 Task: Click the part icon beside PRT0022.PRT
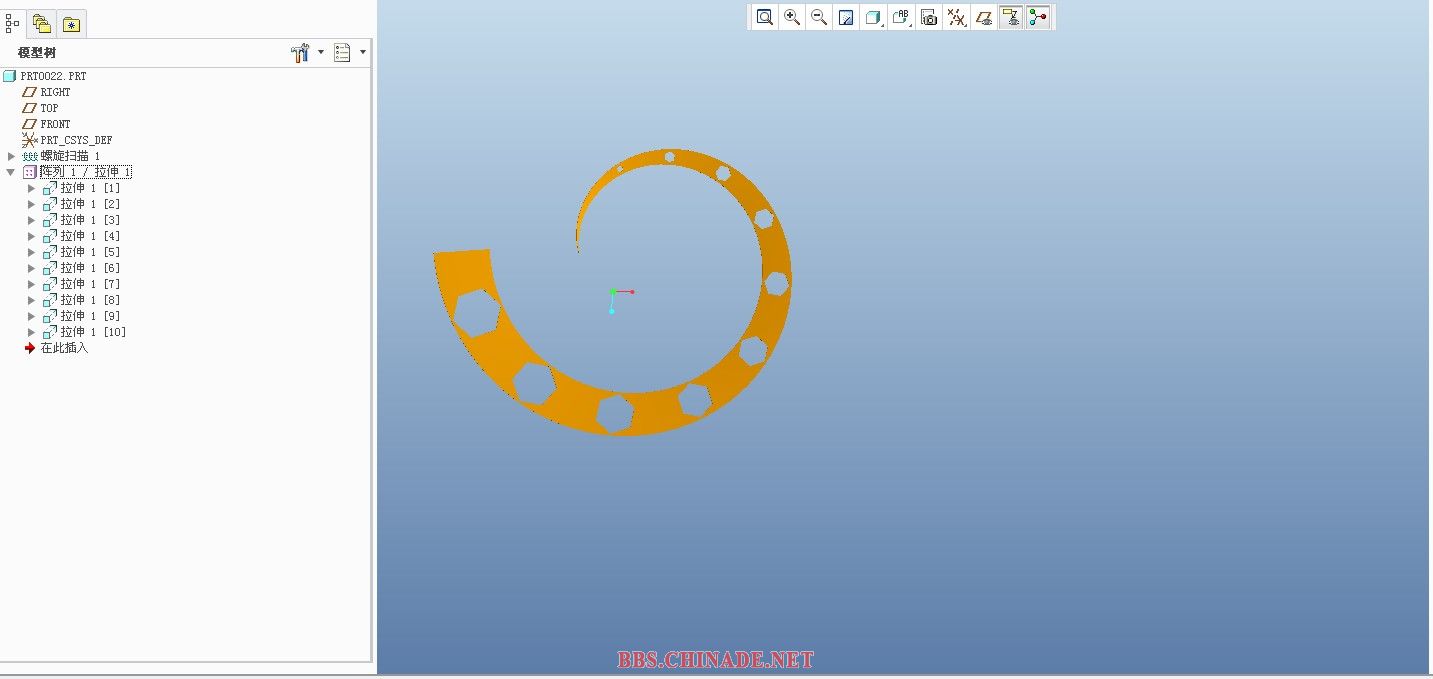tap(10, 76)
